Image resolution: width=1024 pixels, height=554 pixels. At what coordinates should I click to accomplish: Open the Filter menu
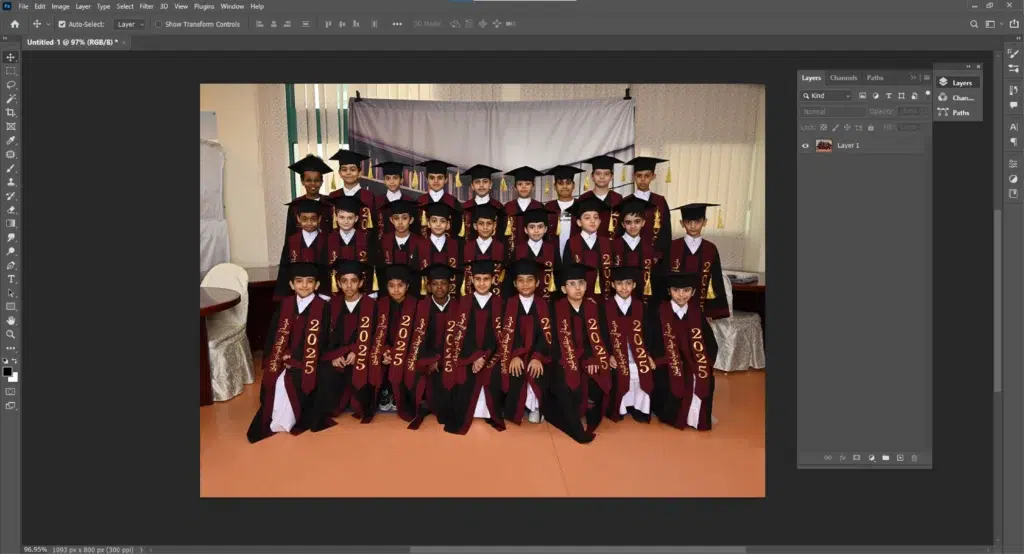point(146,6)
